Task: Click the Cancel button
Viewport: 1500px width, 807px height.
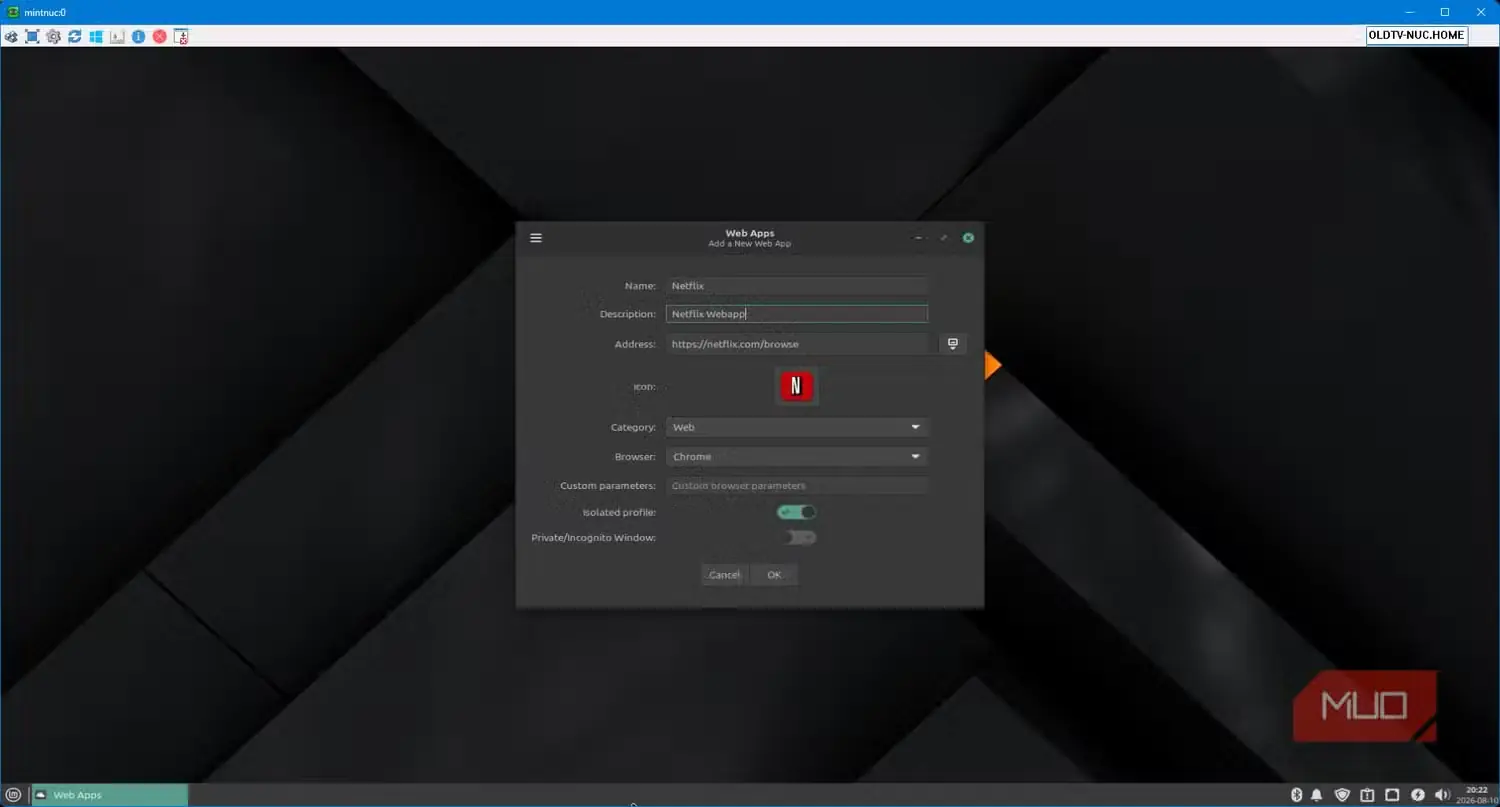Action: pyautogui.click(x=724, y=574)
